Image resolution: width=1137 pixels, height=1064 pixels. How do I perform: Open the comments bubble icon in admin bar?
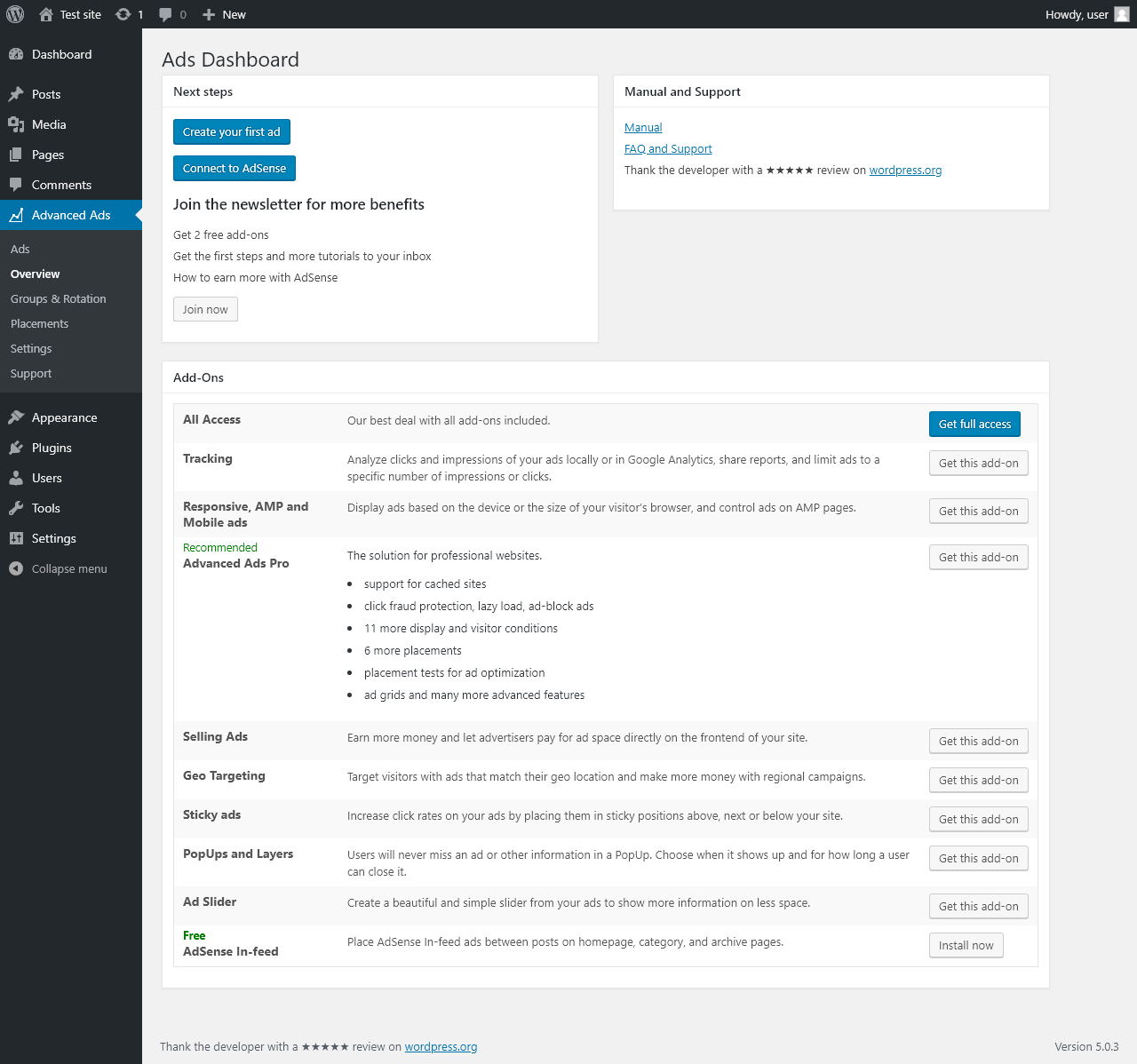coord(165,15)
